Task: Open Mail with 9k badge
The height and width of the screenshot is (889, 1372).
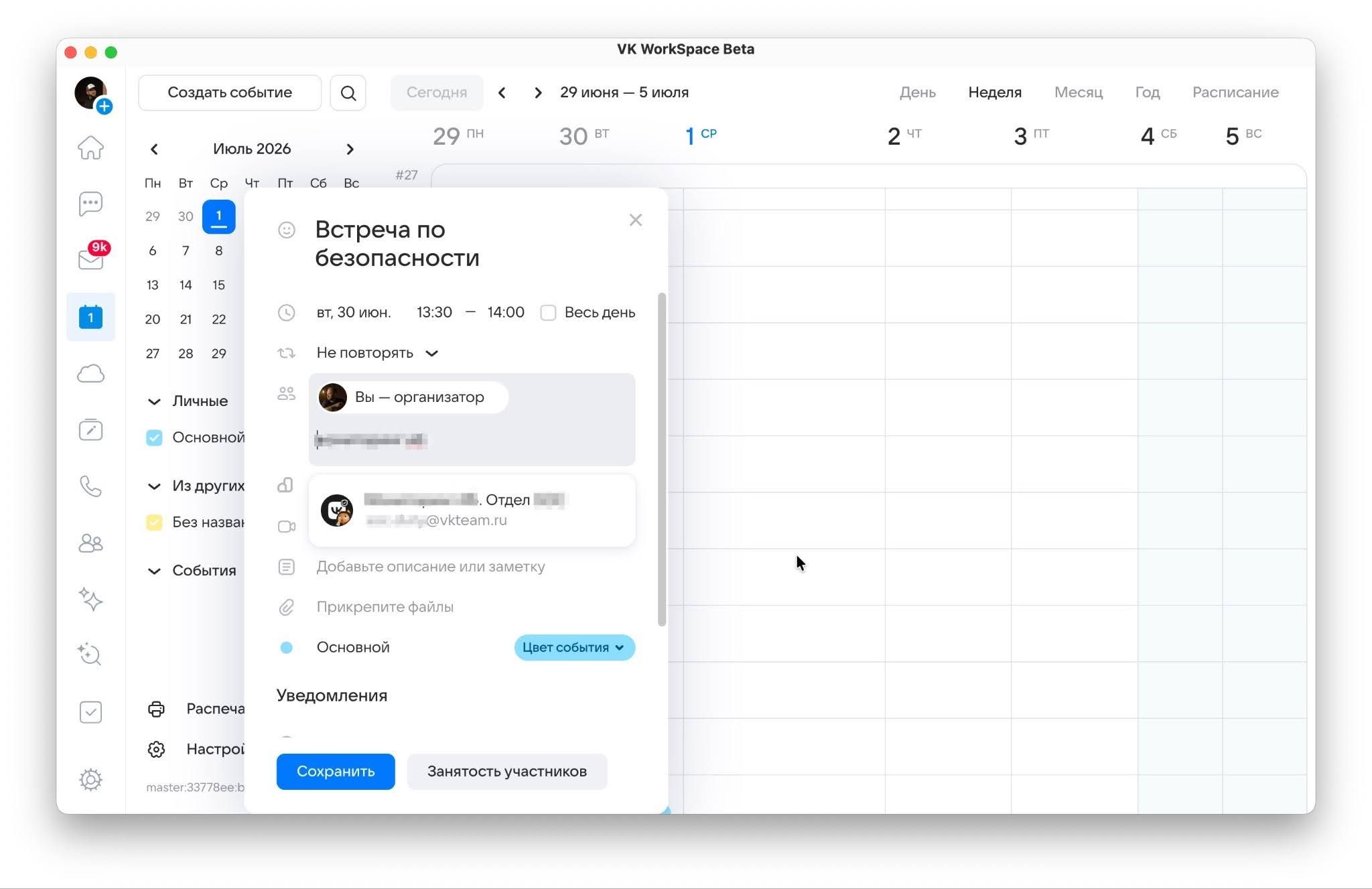Action: click(92, 257)
